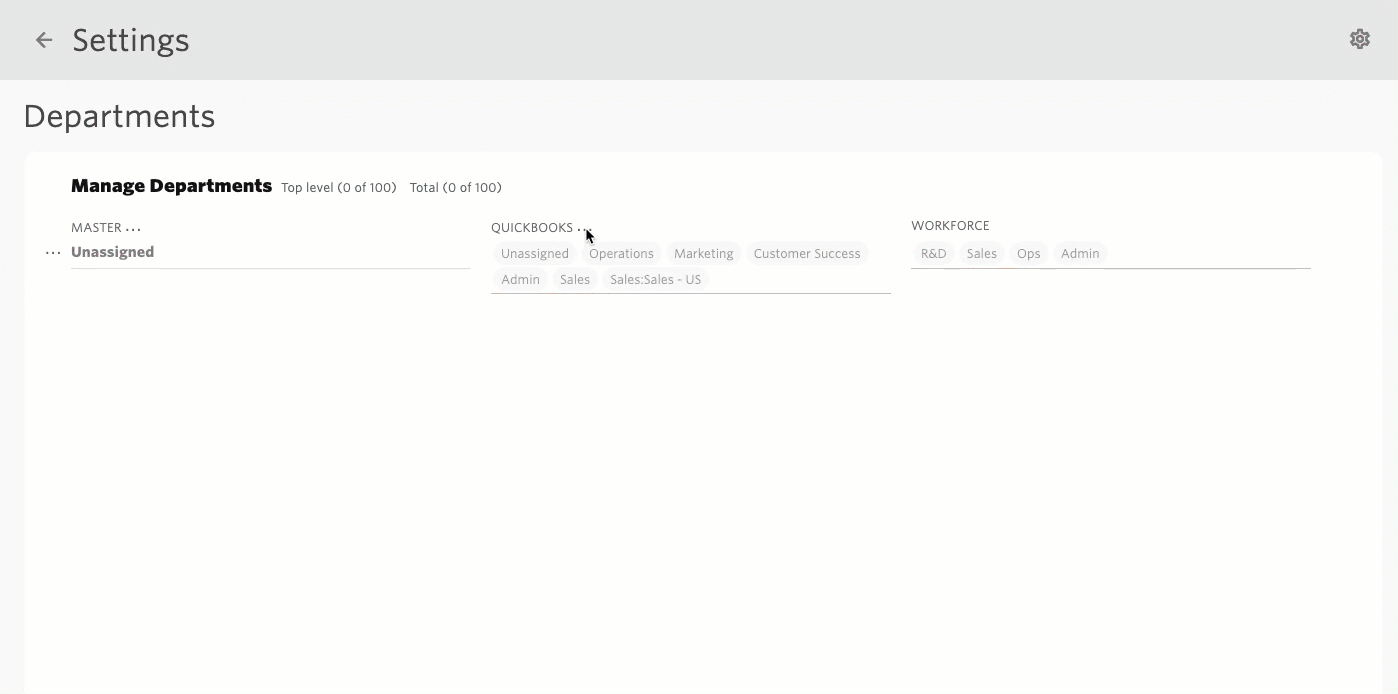Click the WORKFORCE column header

[x=950, y=226]
